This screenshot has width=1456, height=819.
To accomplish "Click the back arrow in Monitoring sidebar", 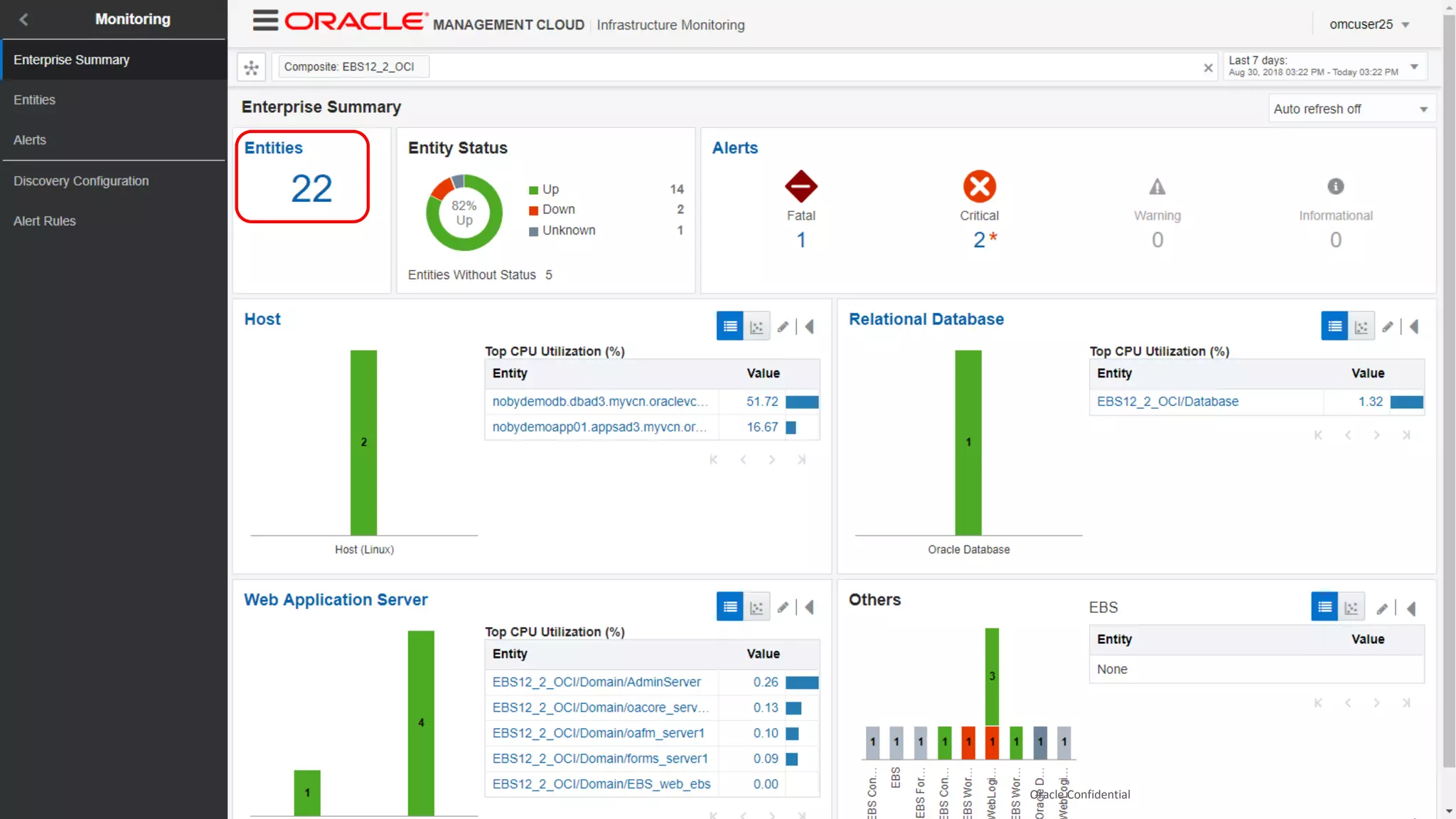I will click(23, 20).
